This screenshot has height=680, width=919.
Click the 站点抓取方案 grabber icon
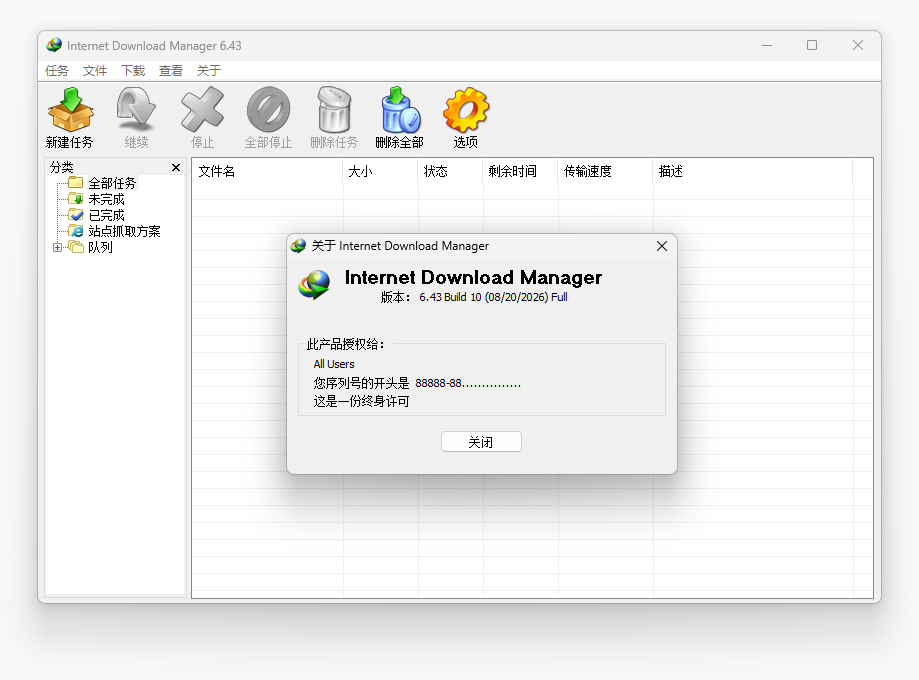point(76,230)
